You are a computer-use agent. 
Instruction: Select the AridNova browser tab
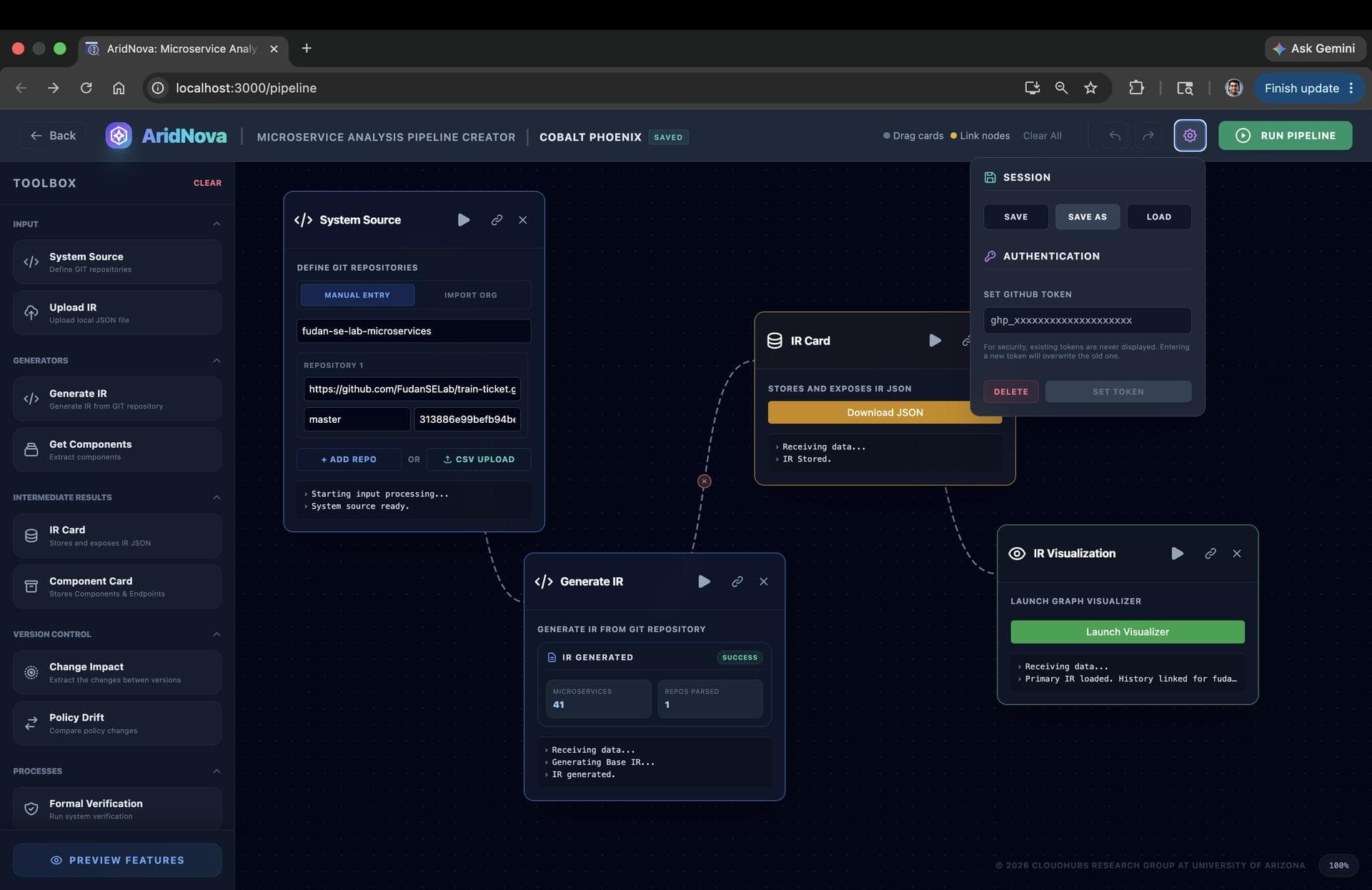click(183, 49)
